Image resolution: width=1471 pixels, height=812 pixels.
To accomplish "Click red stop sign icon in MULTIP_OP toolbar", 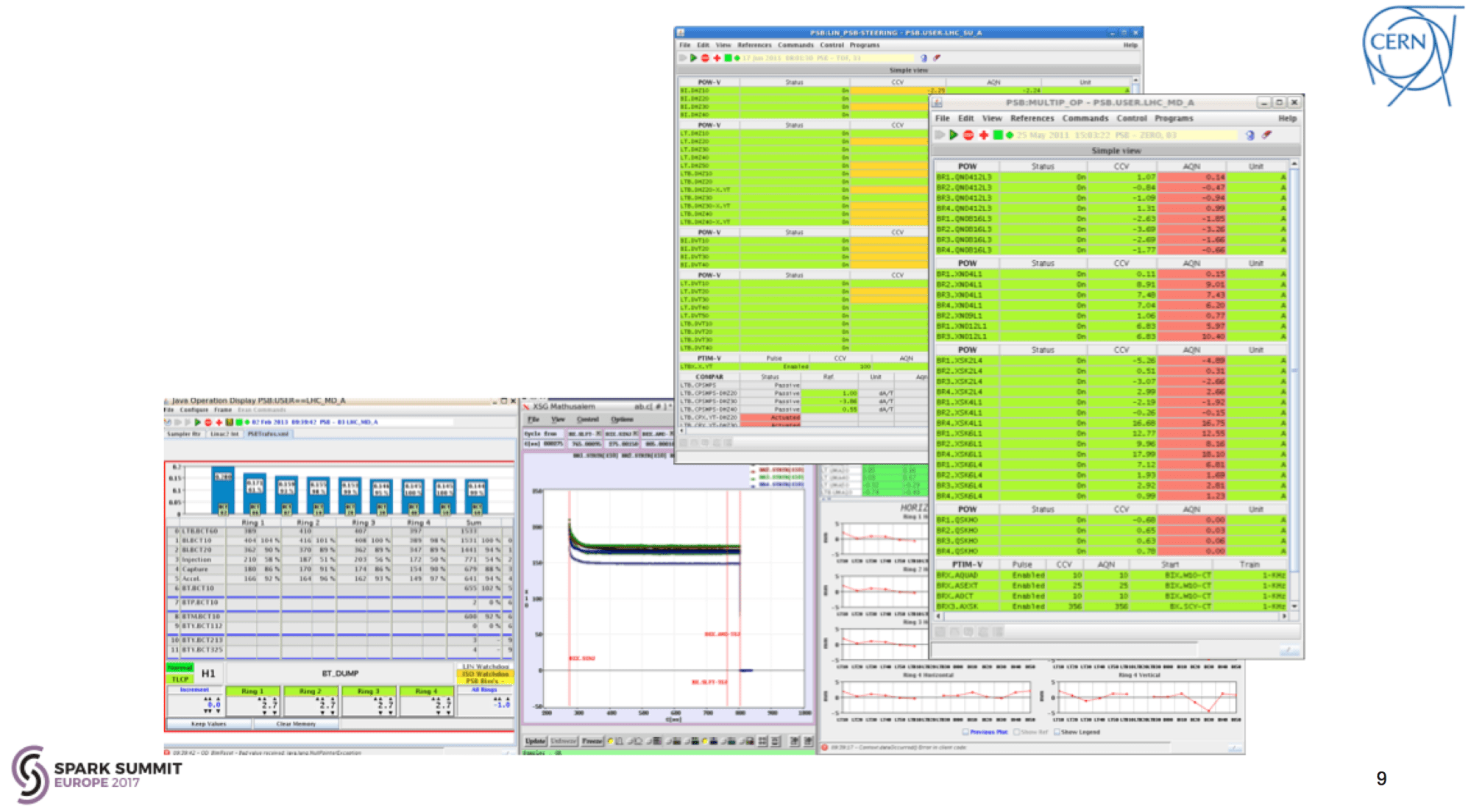I will click(x=968, y=135).
